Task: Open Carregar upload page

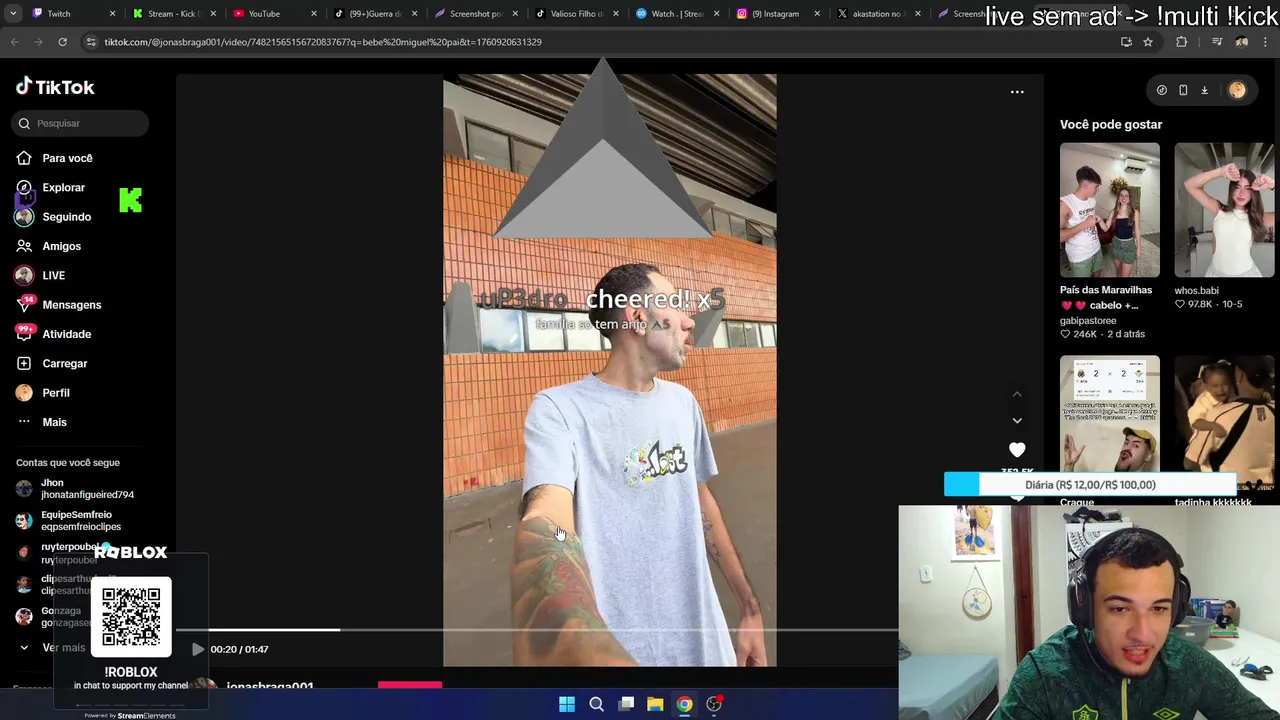Action: pos(52,363)
